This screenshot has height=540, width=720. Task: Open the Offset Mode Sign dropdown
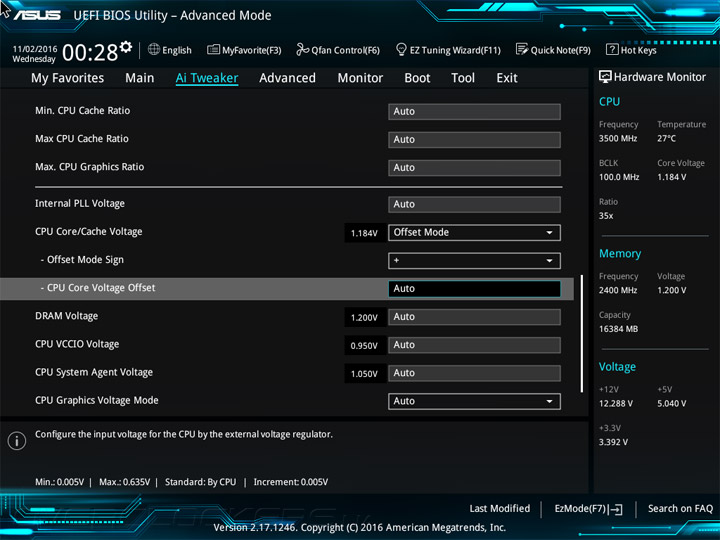pyautogui.click(x=474, y=260)
